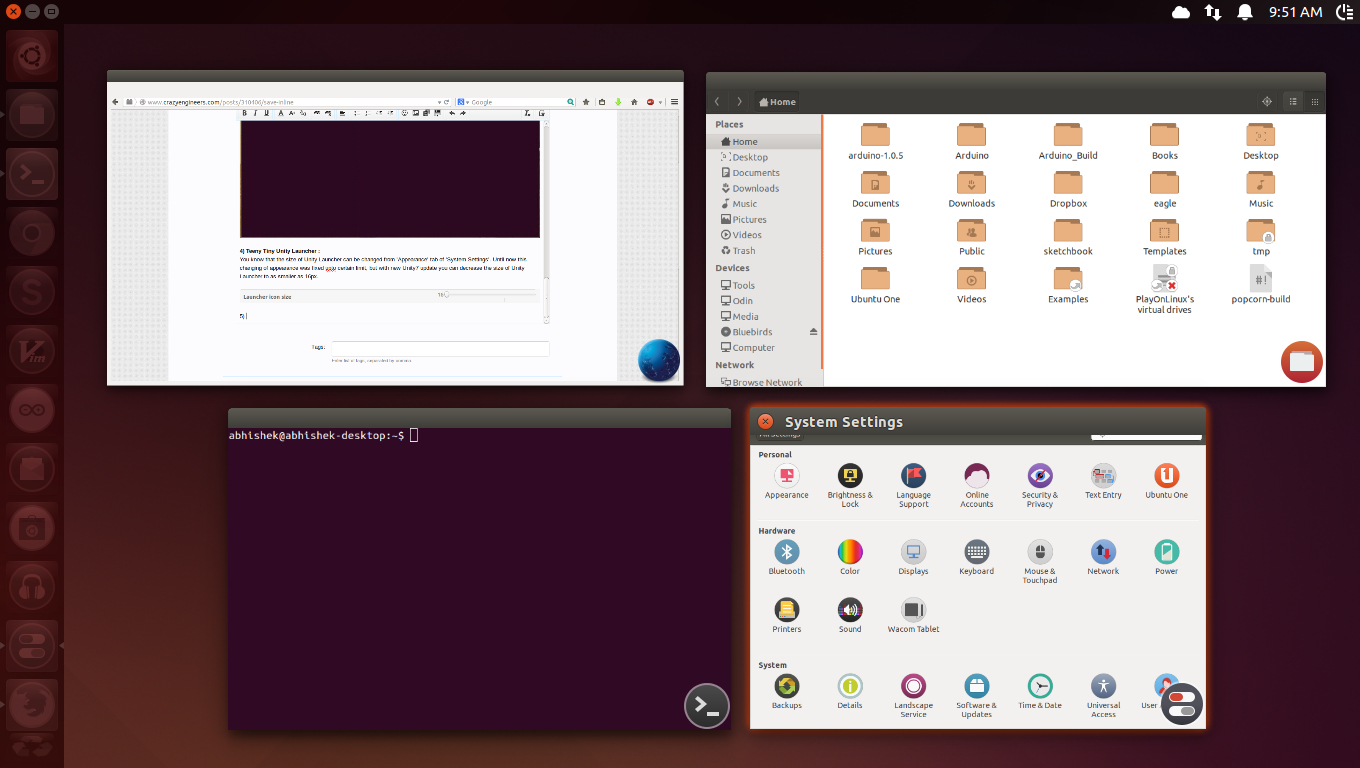Reload the crazyengineers page

coord(447,102)
